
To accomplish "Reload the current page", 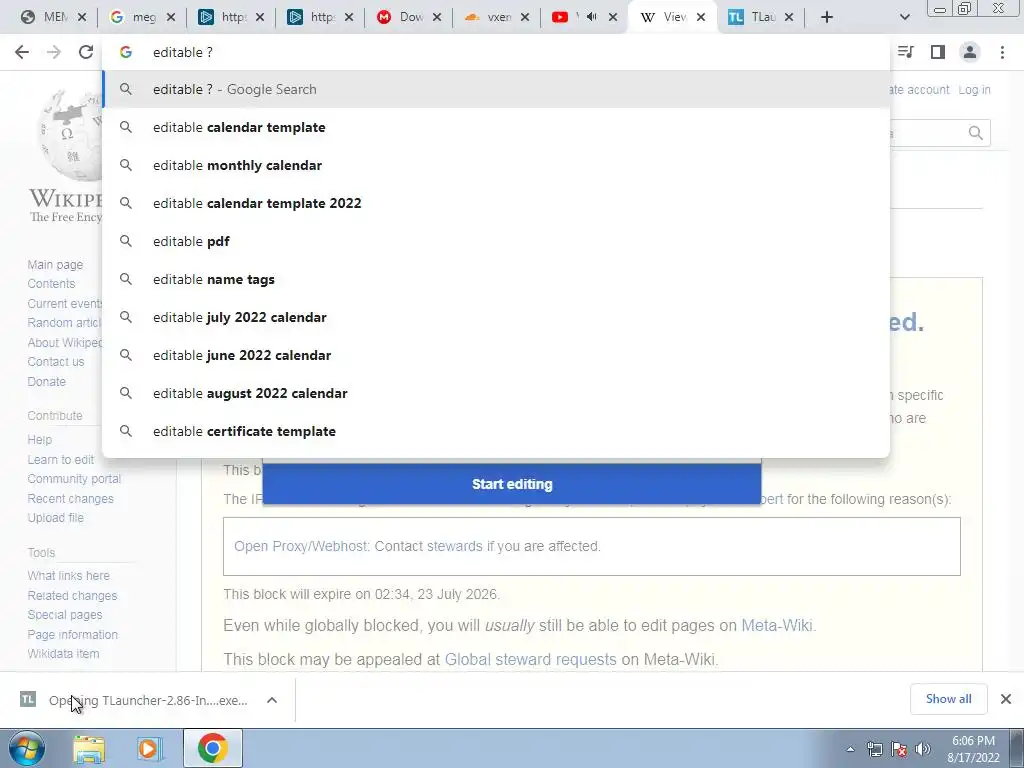I will (x=86, y=52).
